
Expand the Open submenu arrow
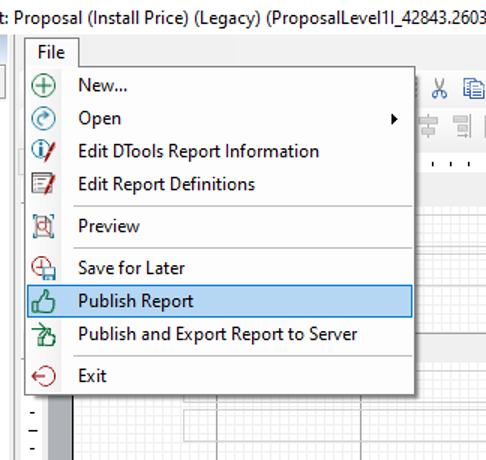(394, 119)
